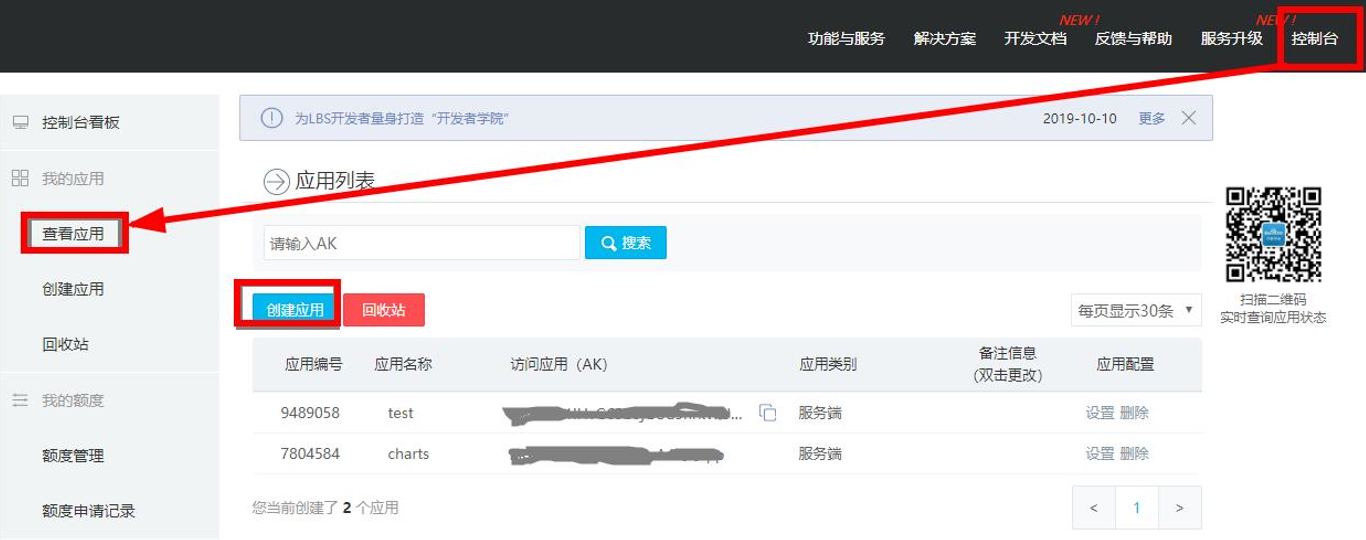The width and height of the screenshot is (1366, 540).
Task: Click the 我的额度 icon in sidebar
Action: (20, 400)
